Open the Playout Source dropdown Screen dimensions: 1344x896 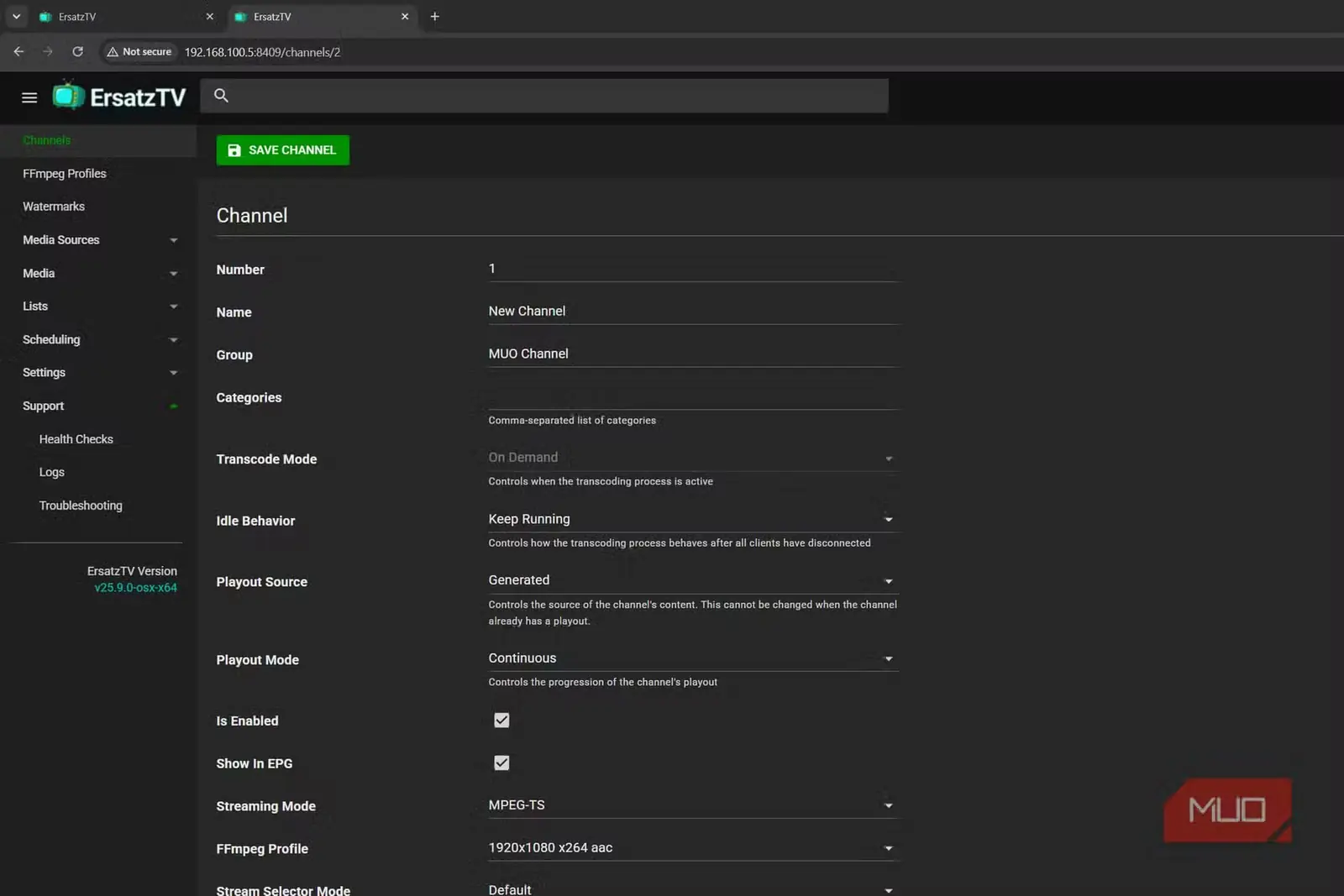(693, 581)
